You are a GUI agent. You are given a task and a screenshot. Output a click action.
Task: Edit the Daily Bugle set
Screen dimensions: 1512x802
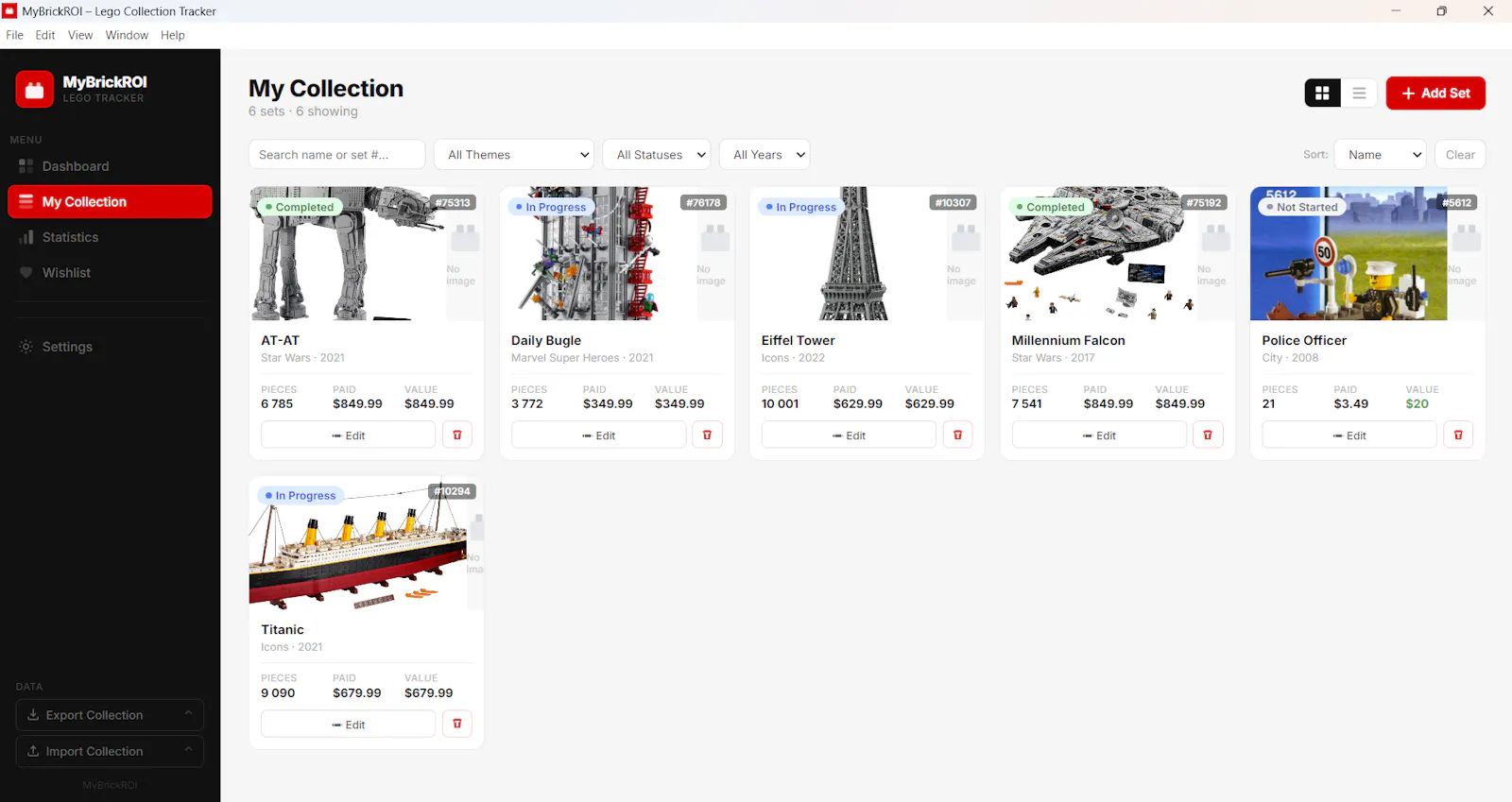coord(598,435)
